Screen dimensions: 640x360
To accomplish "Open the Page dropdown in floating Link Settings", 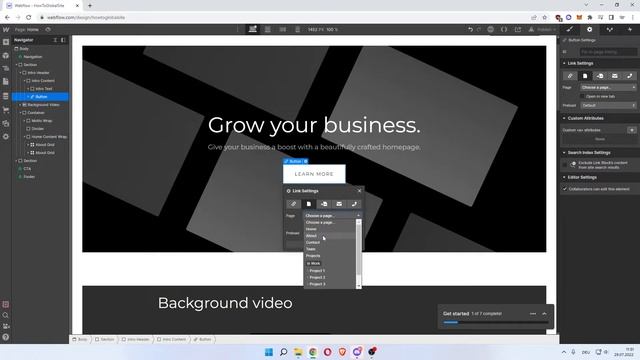I will click(x=333, y=216).
